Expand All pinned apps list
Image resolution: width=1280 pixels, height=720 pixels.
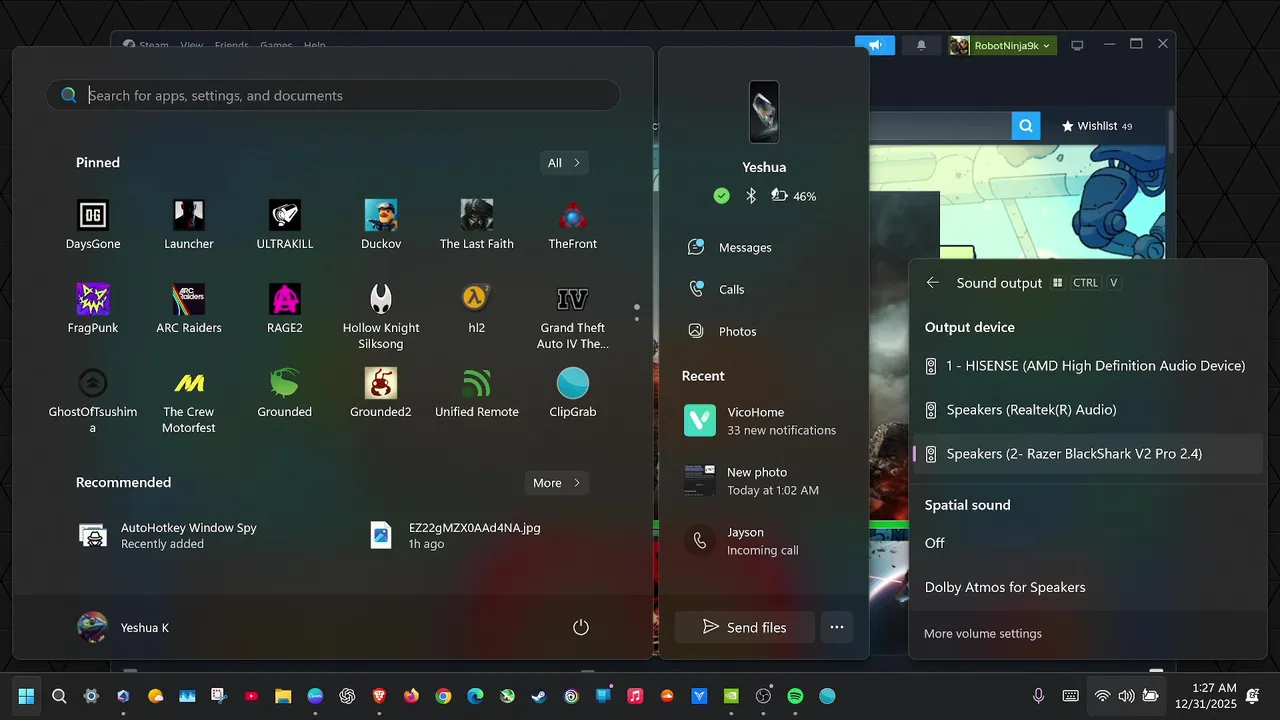pyautogui.click(x=563, y=163)
